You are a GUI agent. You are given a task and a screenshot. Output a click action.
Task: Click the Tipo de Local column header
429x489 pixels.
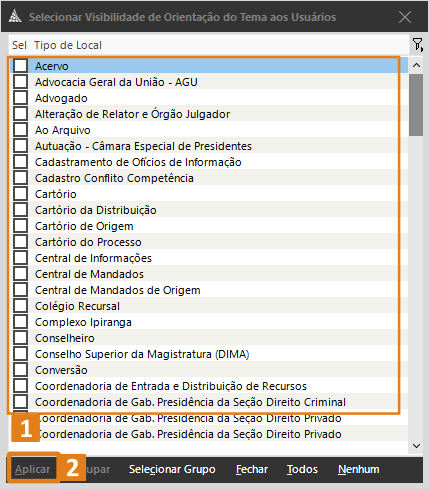coord(68,45)
